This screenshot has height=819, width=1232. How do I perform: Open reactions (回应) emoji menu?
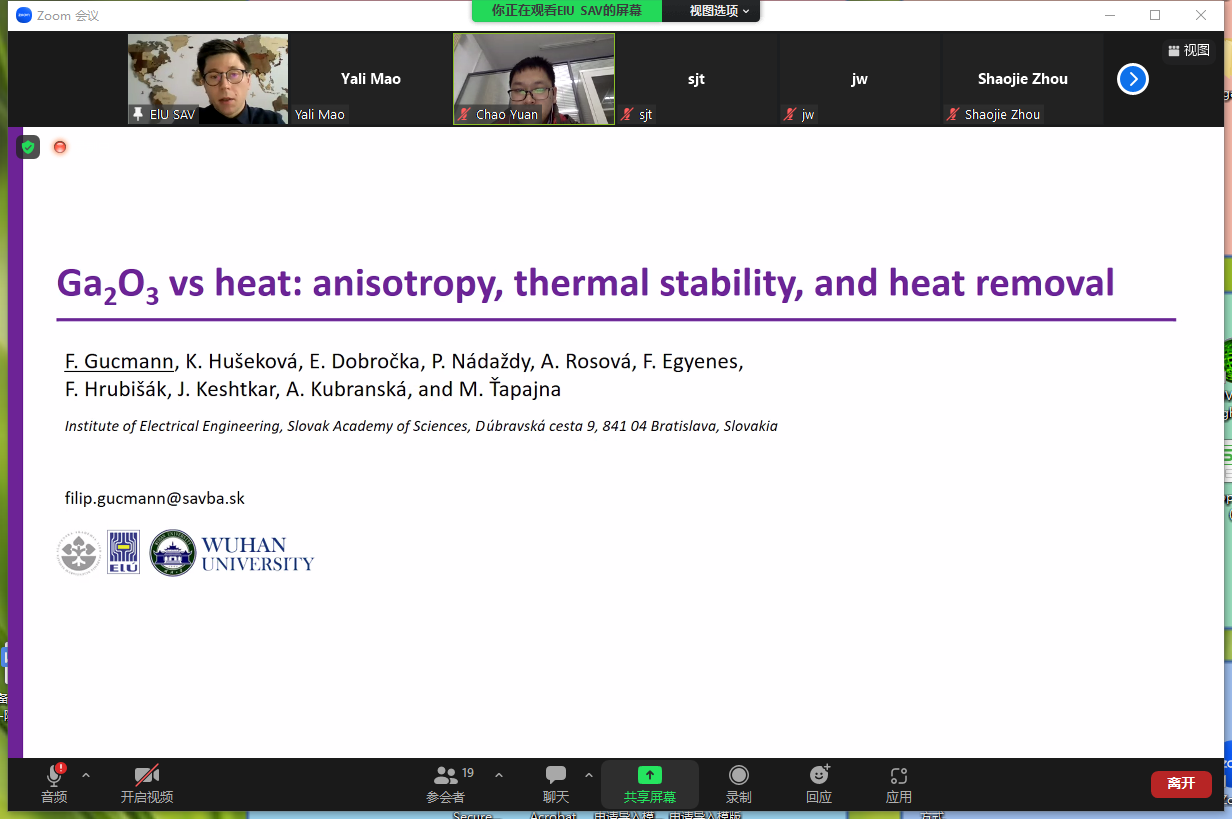coord(819,784)
